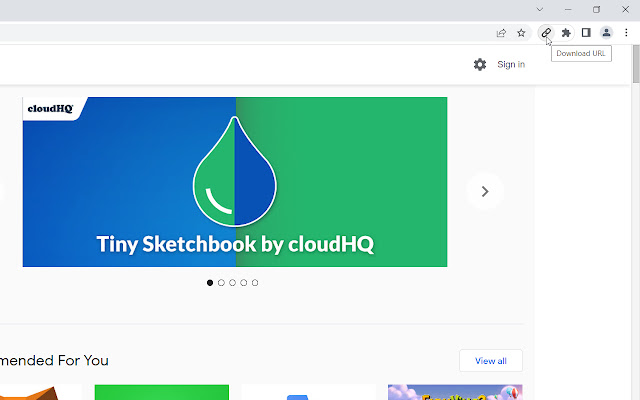The width and height of the screenshot is (640, 400).
Task: Click the page vertical scrollbar thumb
Action: click(636, 65)
